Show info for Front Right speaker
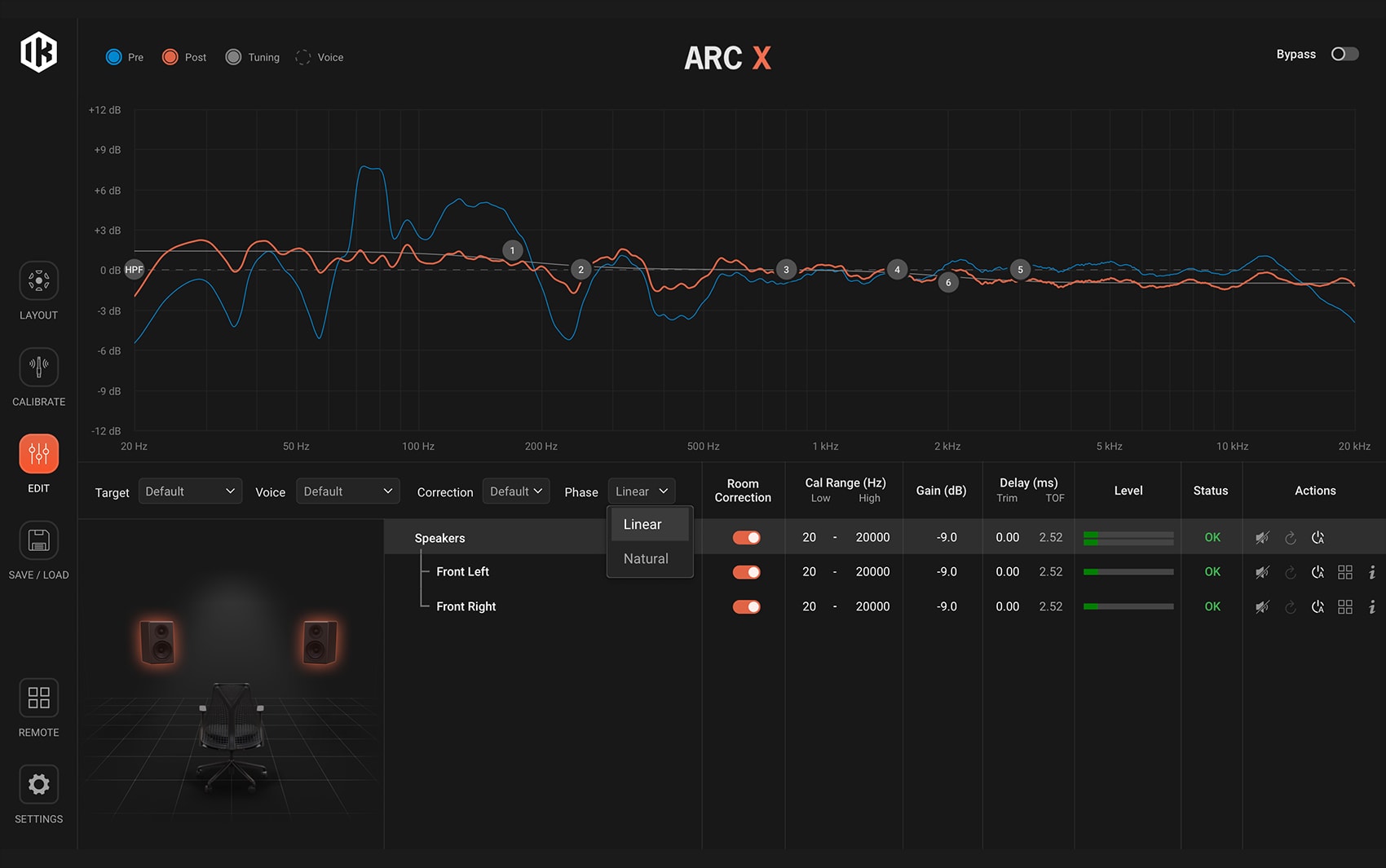Screen dimensions: 1386x868 click(x=1372, y=607)
